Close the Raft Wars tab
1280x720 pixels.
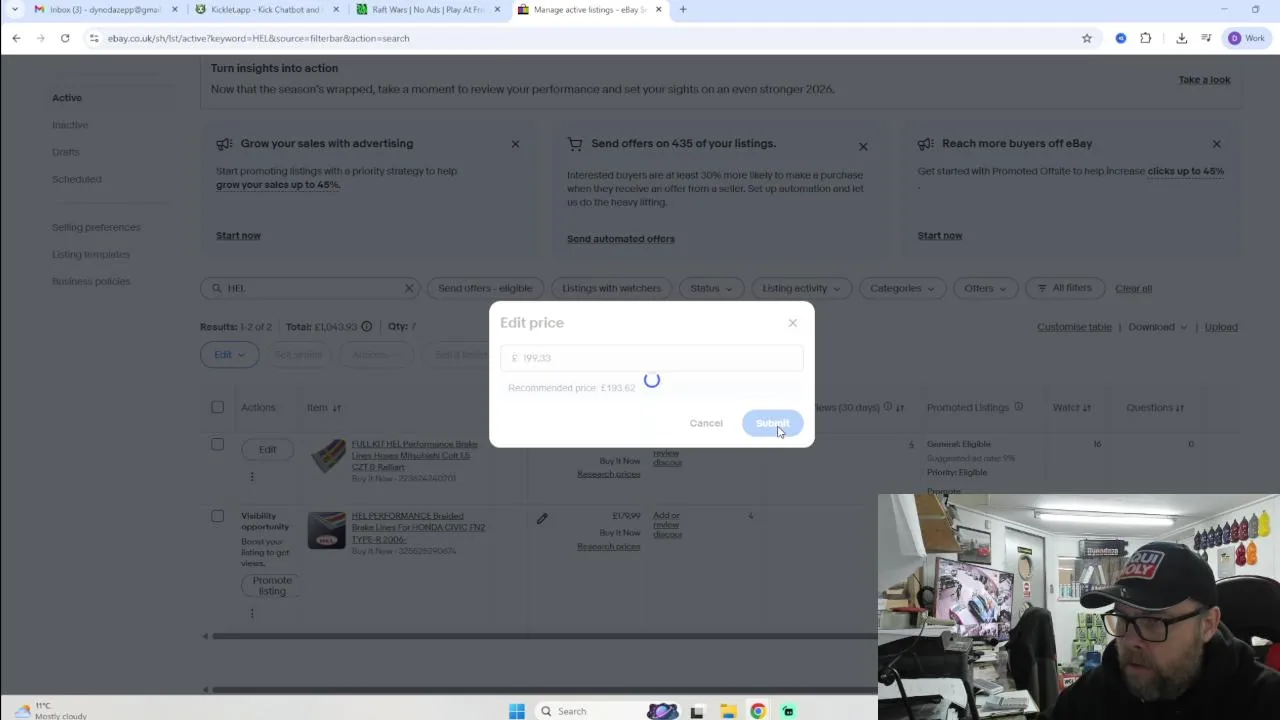coord(497,10)
